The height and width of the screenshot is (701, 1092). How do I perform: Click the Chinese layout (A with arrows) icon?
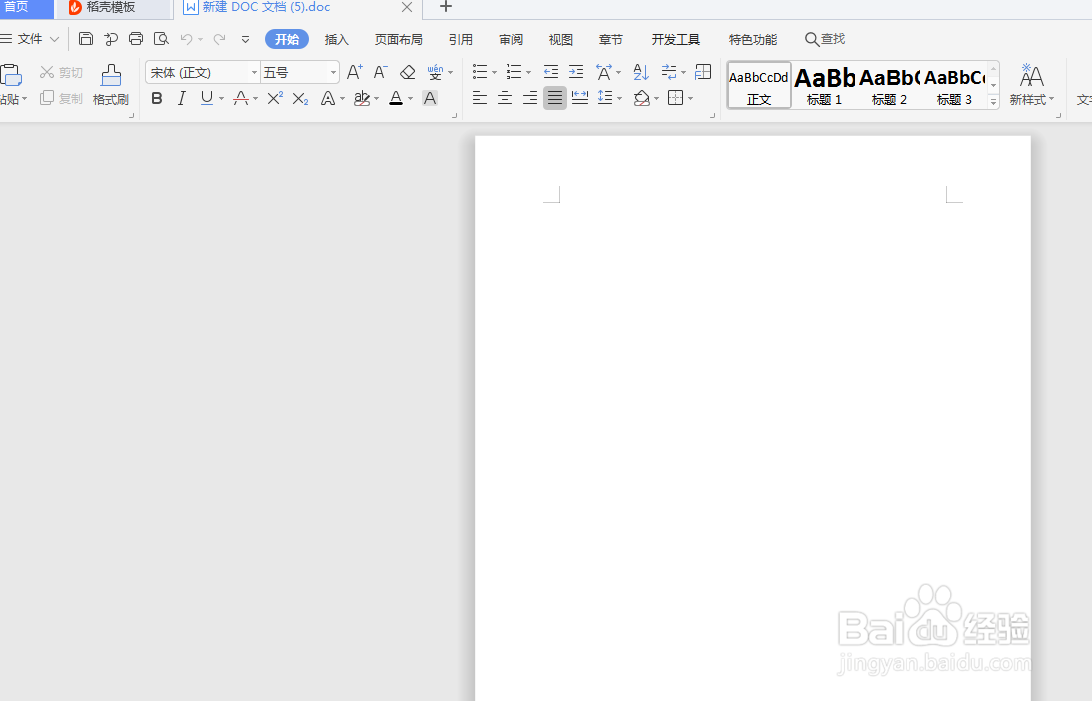604,72
